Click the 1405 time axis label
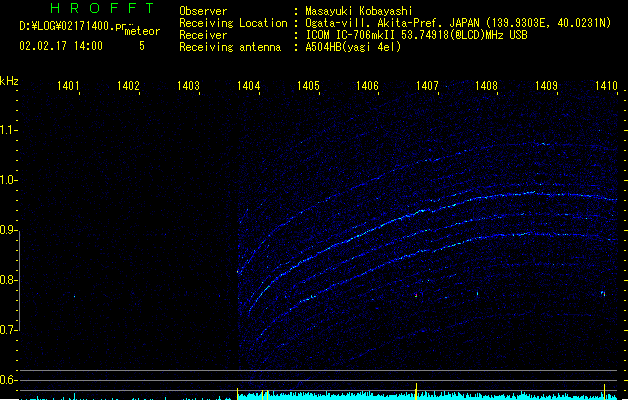The height and width of the screenshot is (400, 629). pyautogui.click(x=308, y=86)
